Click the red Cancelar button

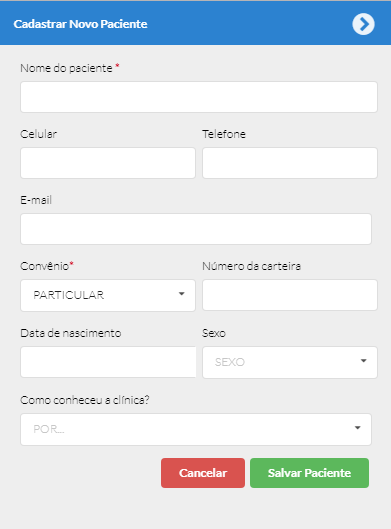(203, 473)
